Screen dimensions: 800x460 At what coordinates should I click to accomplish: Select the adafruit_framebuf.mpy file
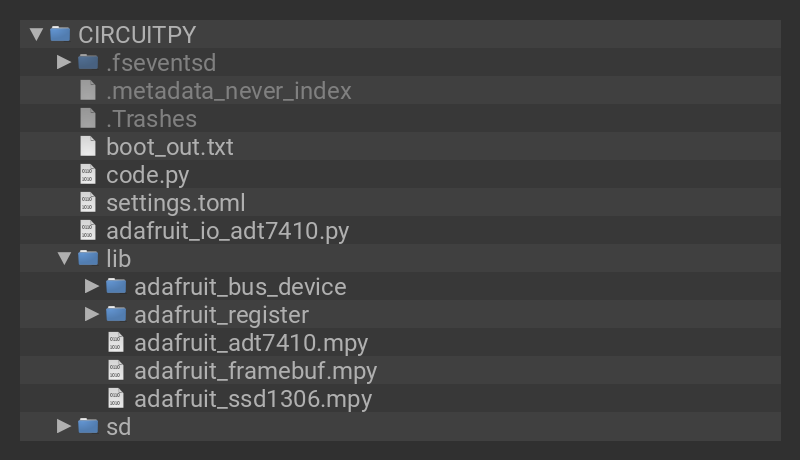click(x=255, y=370)
